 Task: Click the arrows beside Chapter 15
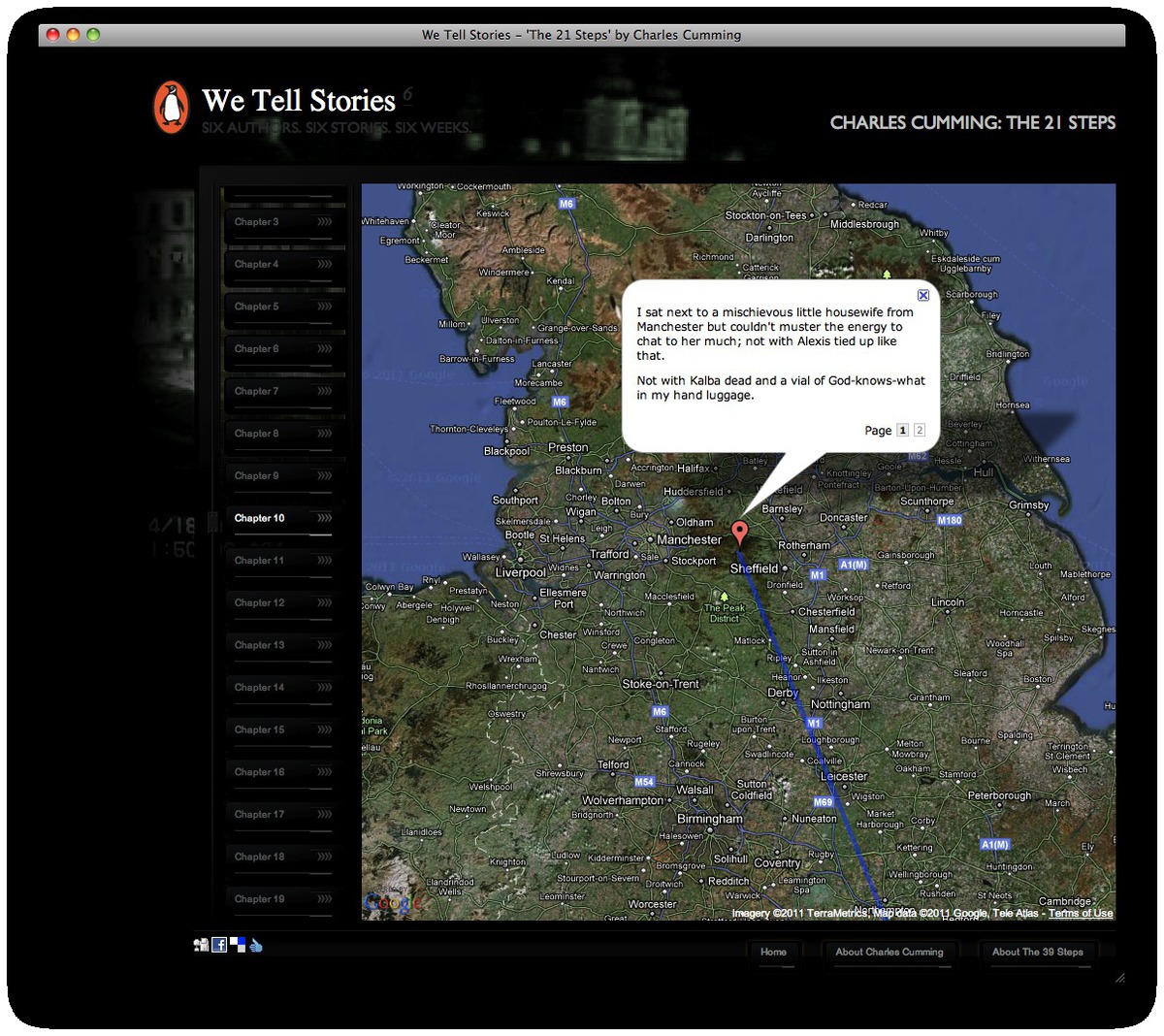(x=325, y=730)
